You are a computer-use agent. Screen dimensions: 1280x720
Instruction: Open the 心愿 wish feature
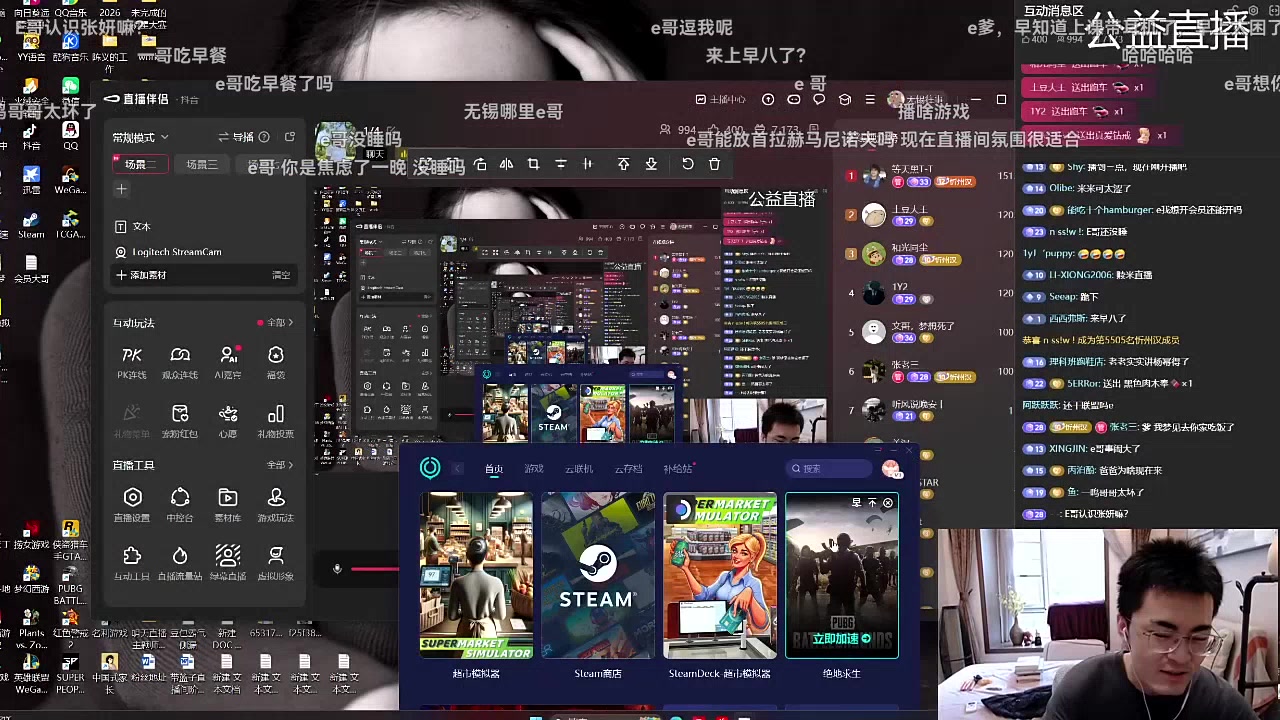coord(228,421)
